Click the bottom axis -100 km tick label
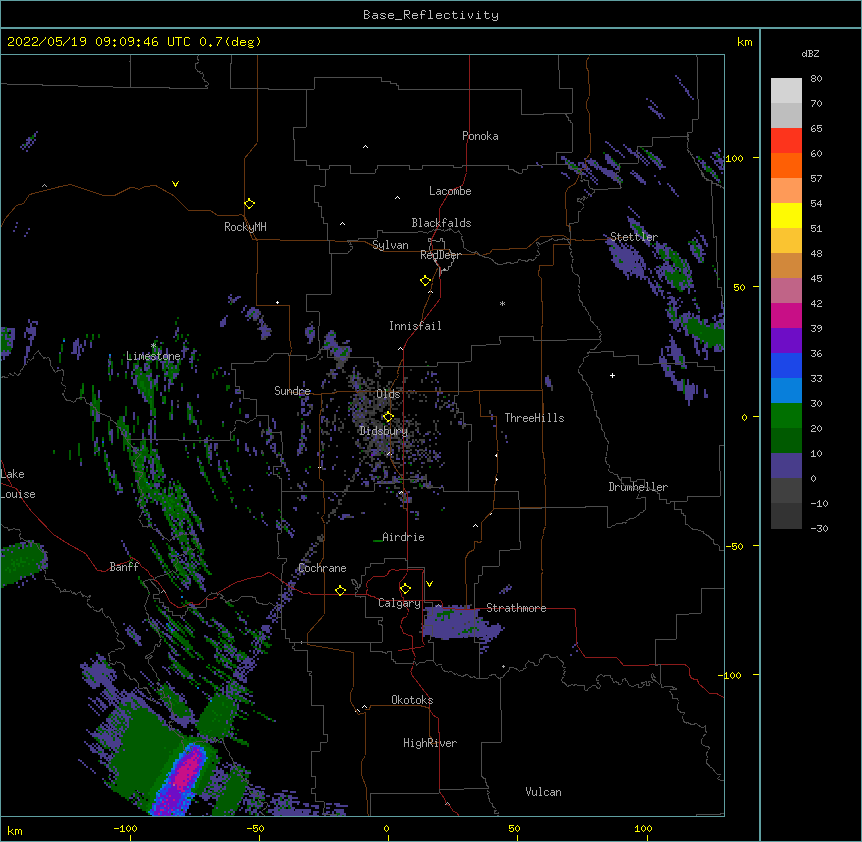This screenshot has height=842, width=862. pyautogui.click(x=125, y=828)
